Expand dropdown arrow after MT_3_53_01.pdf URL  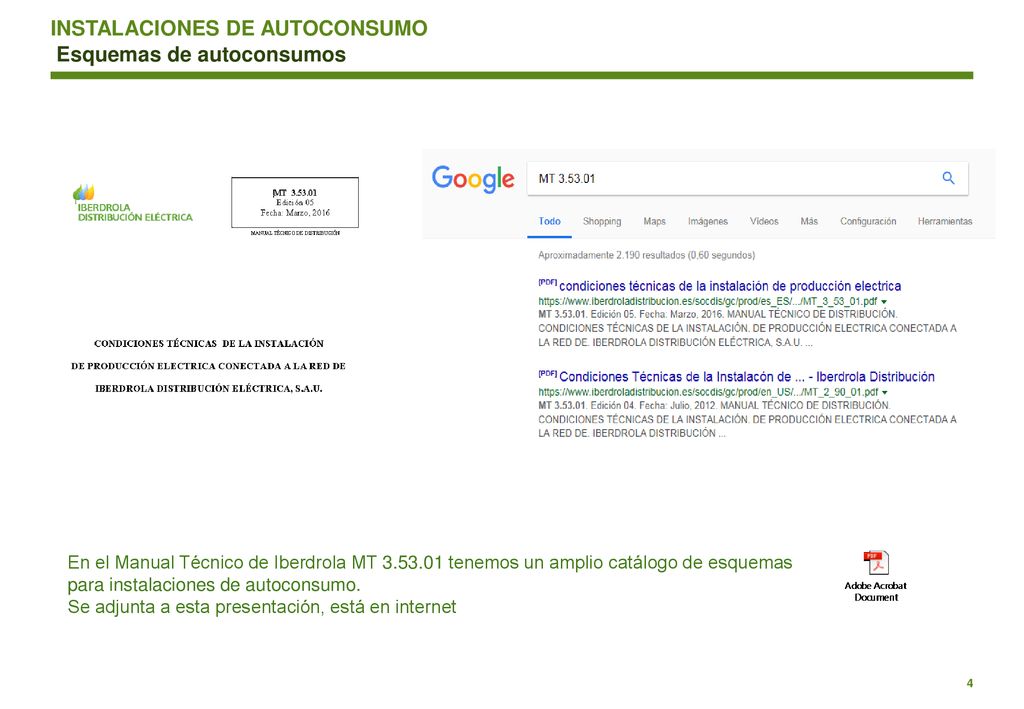(884, 302)
